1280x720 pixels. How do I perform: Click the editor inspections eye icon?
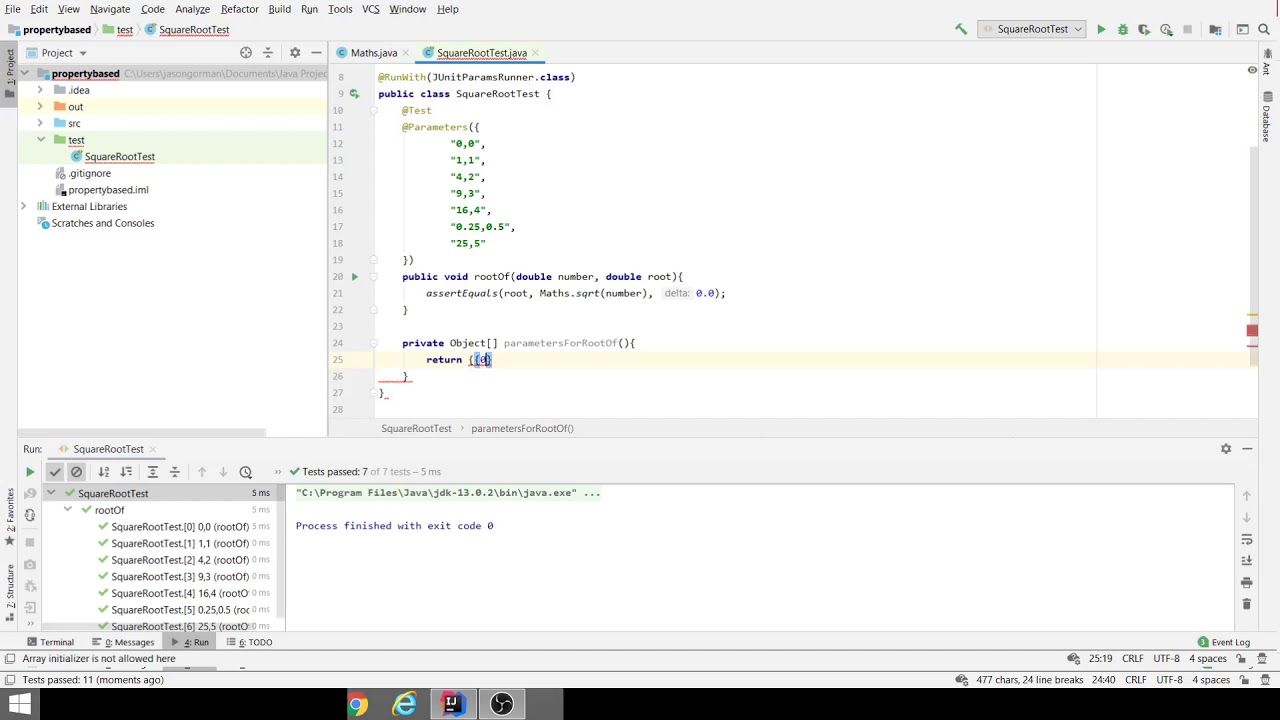coord(1252,70)
